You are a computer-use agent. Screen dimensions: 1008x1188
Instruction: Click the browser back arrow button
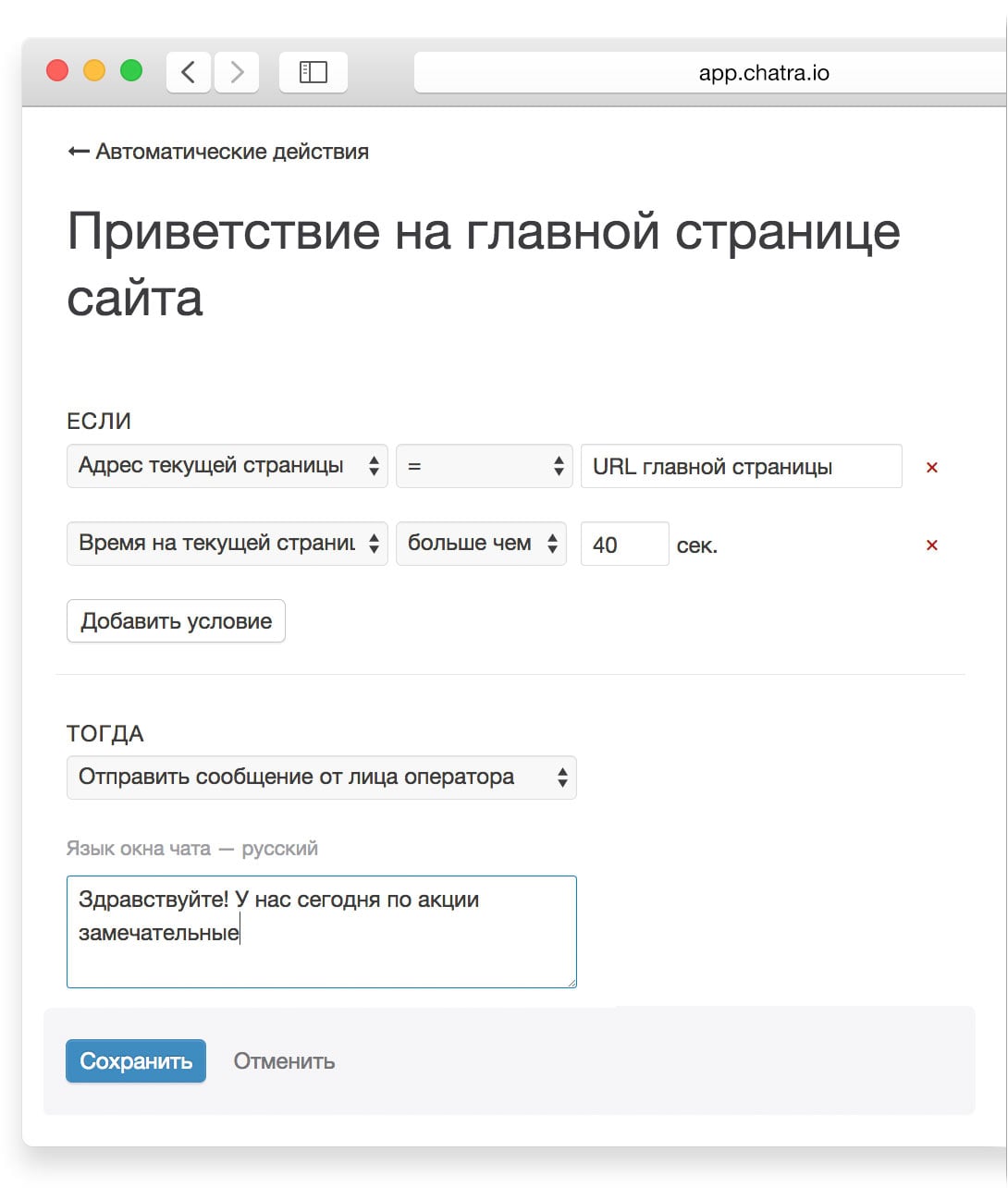click(x=189, y=72)
